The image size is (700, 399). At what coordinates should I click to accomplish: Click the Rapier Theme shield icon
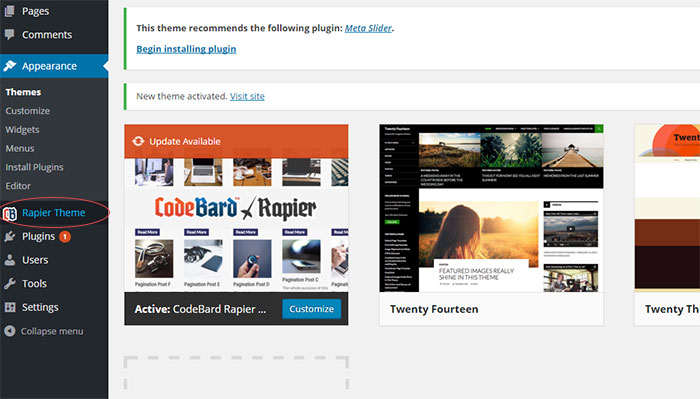coord(10,213)
